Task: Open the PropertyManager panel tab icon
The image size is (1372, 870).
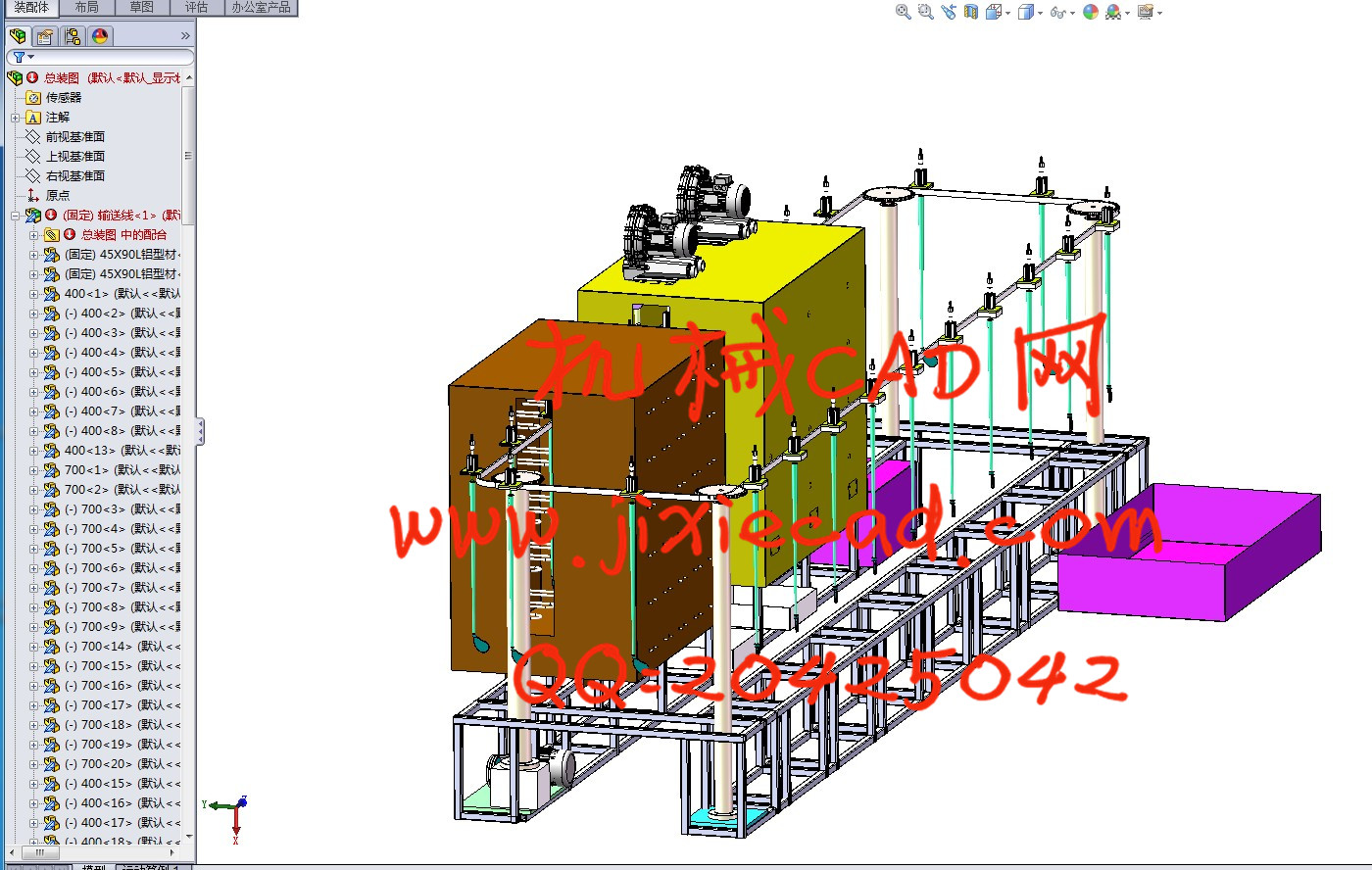Action: (44, 36)
